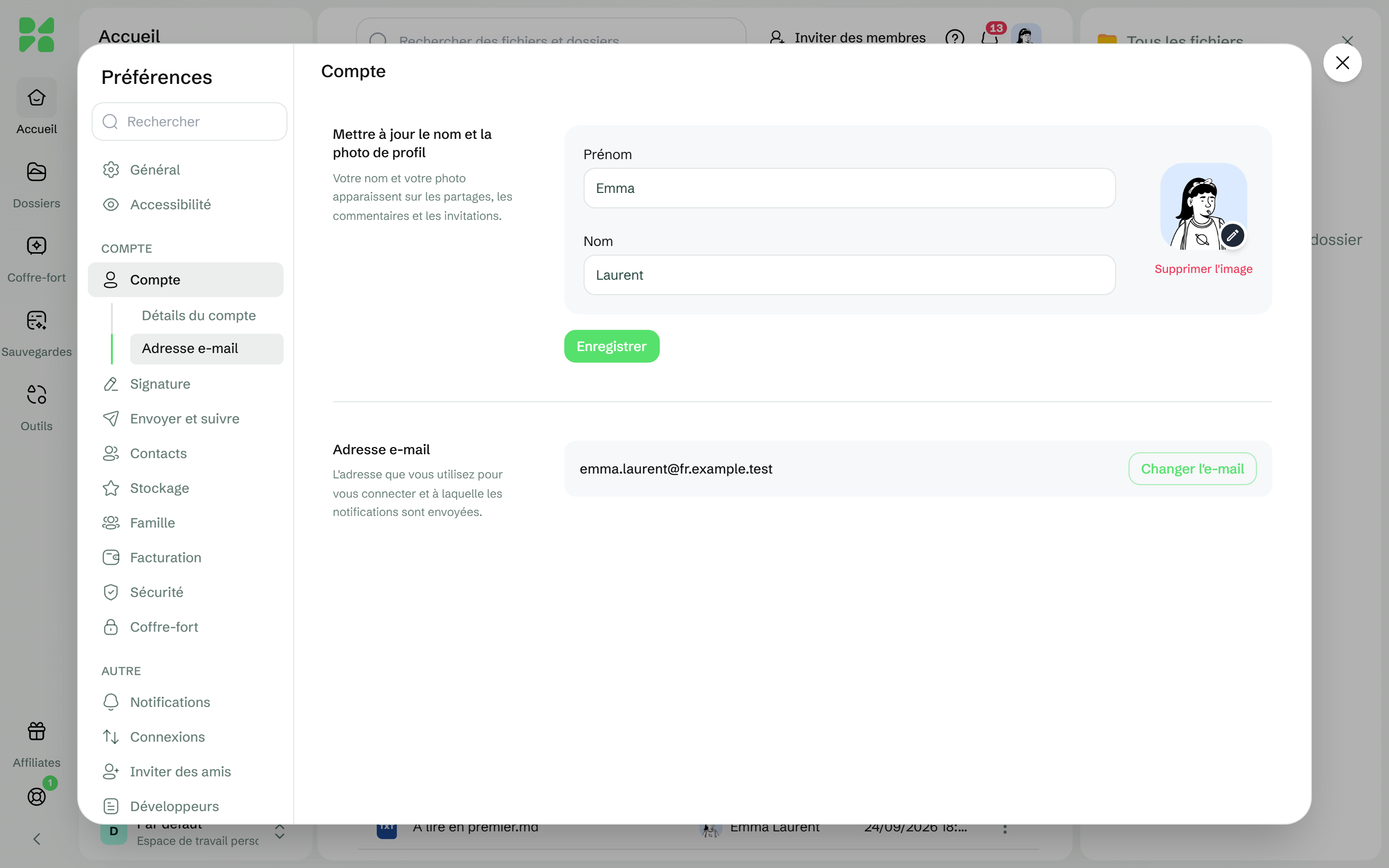Viewport: 1389px width, 868px height.
Task: Select Accessibilité in preferences menu
Action: pos(185,204)
